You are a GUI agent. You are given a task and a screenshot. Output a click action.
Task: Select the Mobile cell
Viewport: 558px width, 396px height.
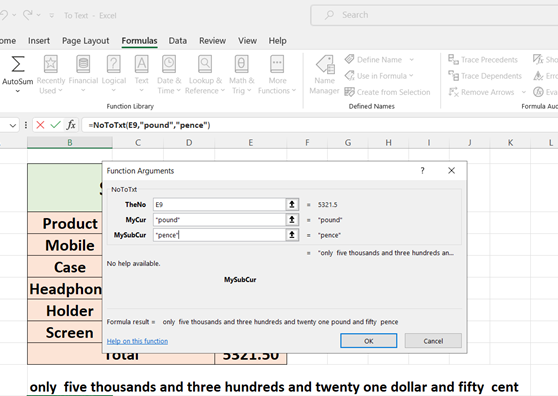point(65,245)
